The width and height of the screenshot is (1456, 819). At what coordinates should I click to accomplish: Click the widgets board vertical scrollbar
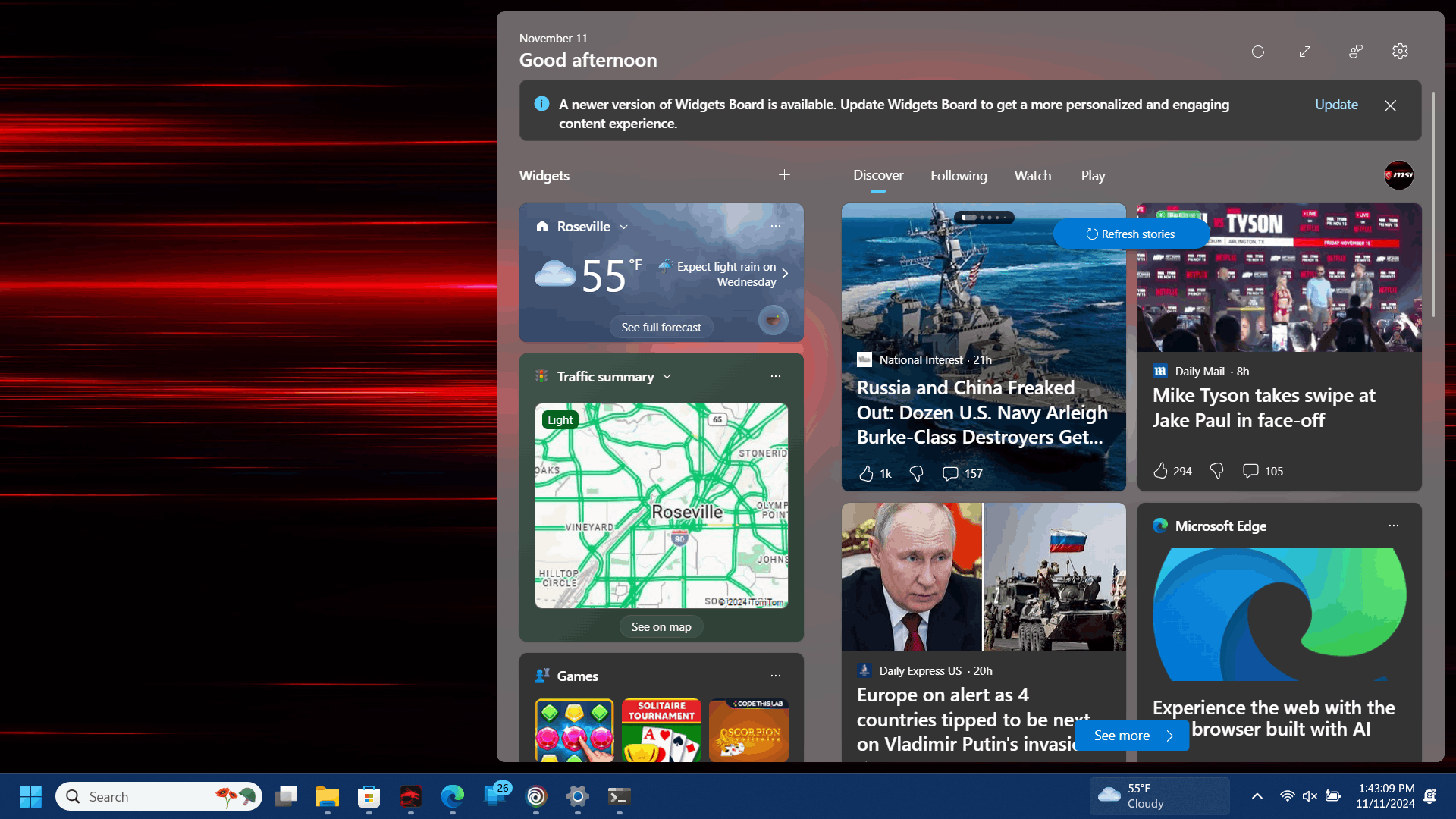click(1432, 205)
